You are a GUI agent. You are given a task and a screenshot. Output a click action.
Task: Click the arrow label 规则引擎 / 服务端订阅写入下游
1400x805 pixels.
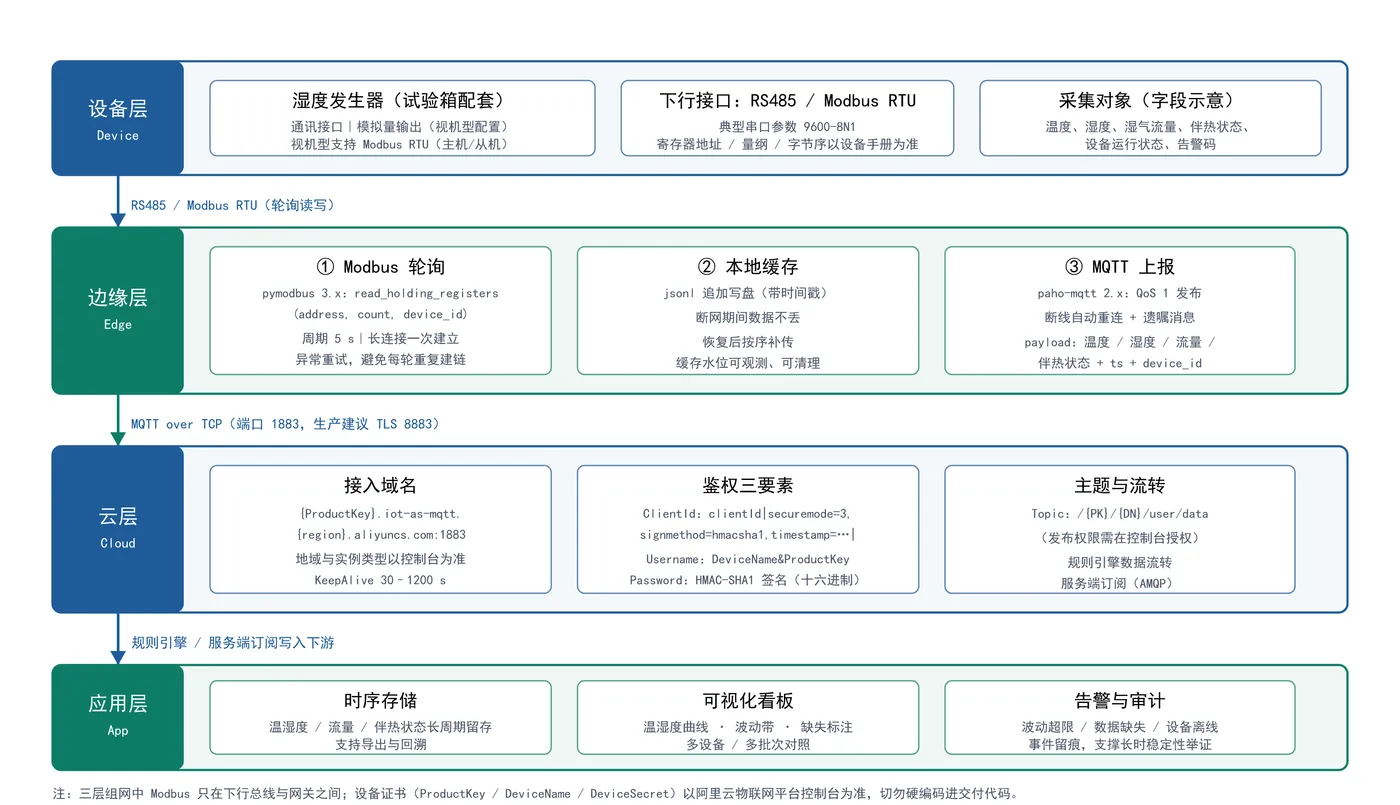pyautogui.click(x=233, y=643)
